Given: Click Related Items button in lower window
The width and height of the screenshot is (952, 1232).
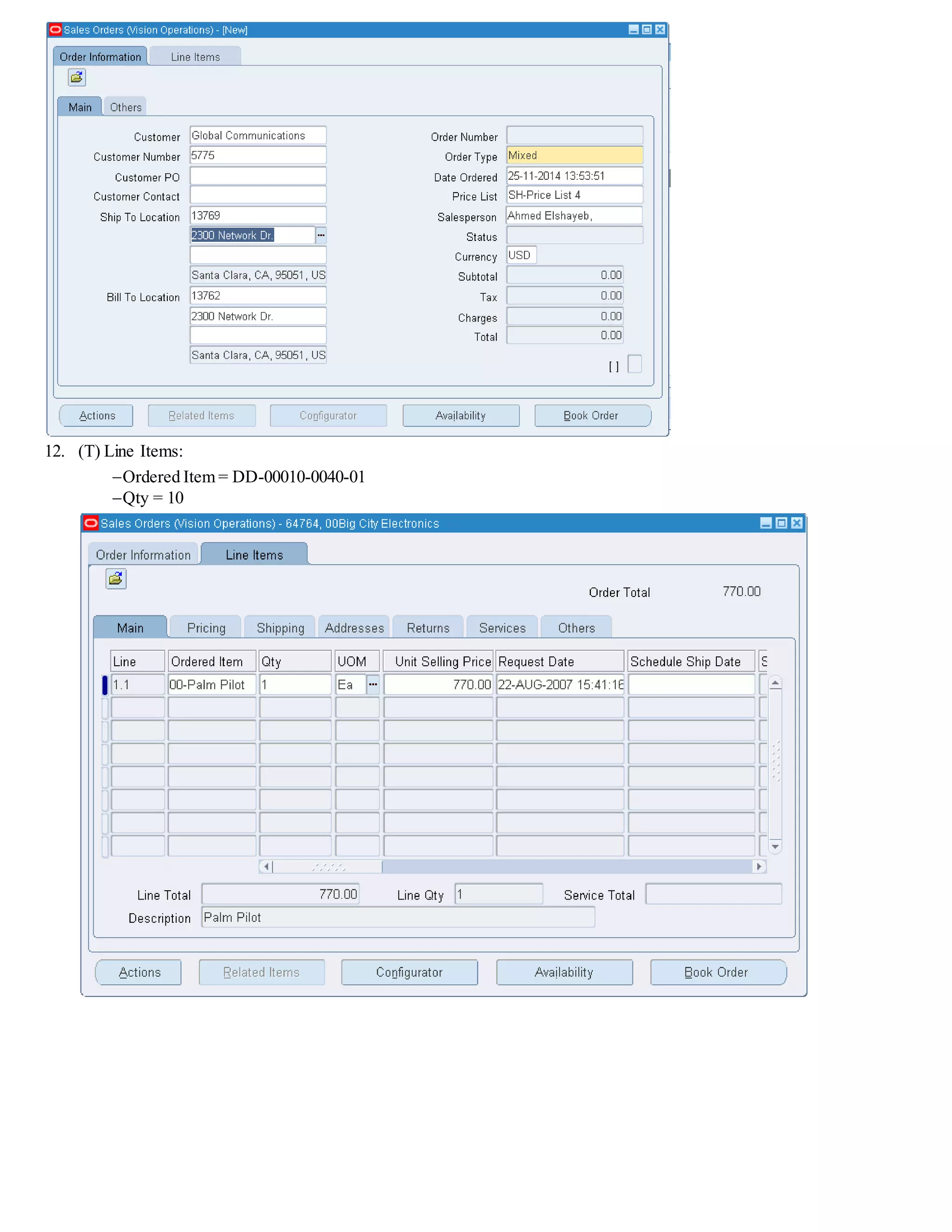Looking at the screenshot, I should 261,972.
